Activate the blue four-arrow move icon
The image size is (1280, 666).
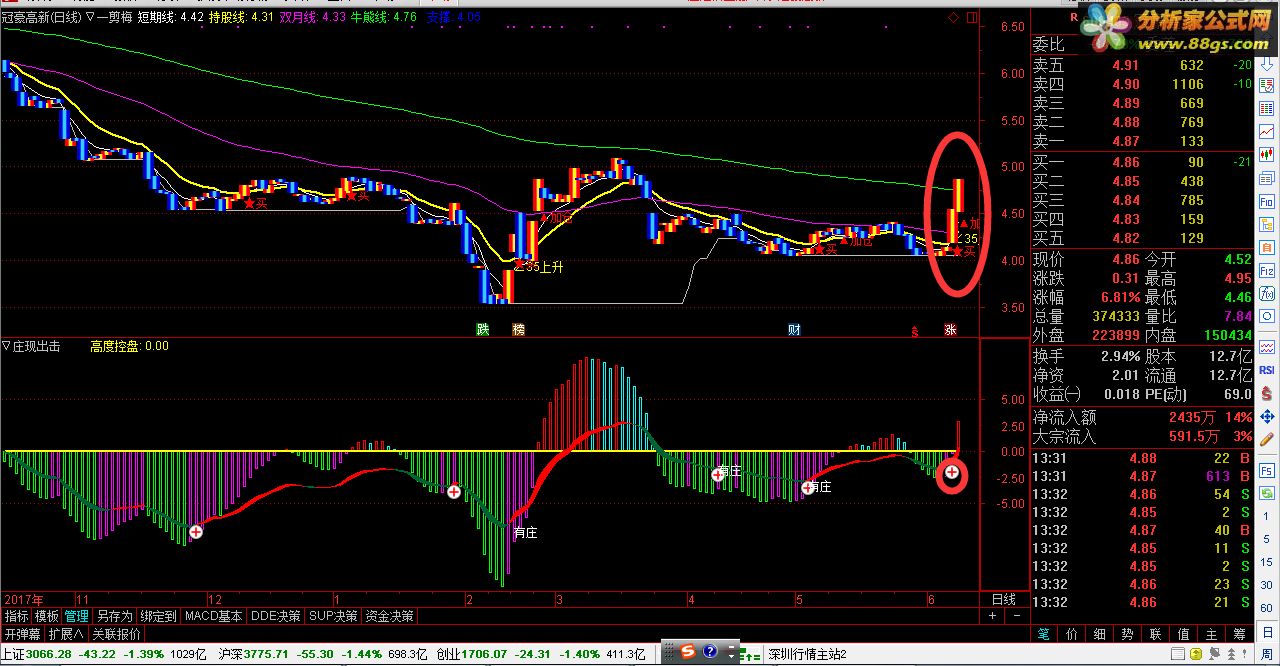click(x=1265, y=415)
